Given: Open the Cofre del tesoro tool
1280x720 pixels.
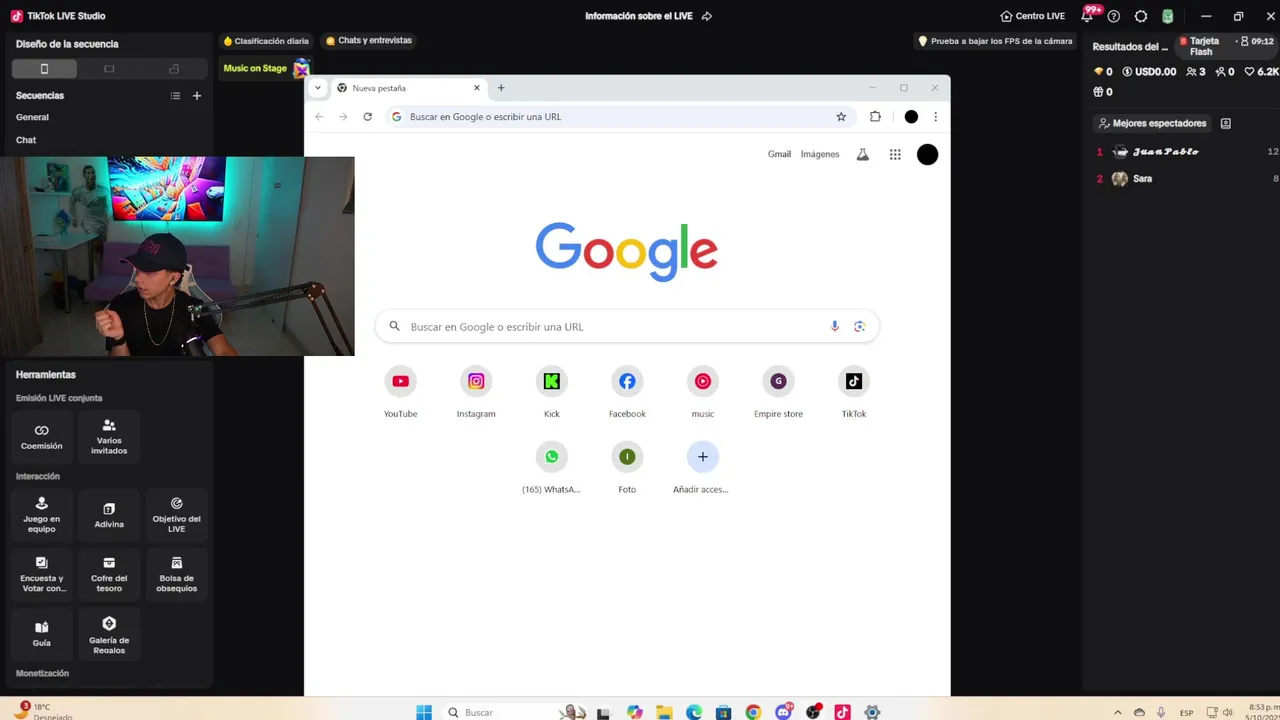Looking at the screenshot, I should pyautogui.click(x=109, y=574).
